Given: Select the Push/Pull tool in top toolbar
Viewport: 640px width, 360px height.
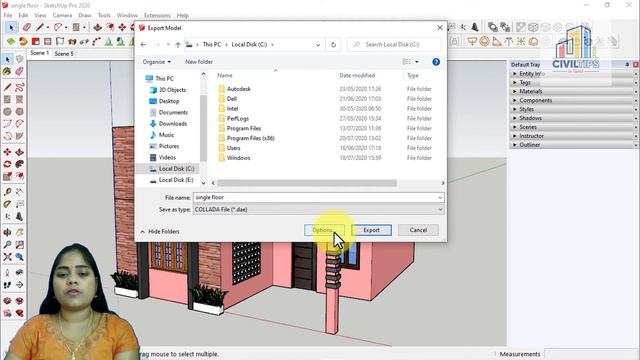Looking at the screenshot, I should point(98,27).
